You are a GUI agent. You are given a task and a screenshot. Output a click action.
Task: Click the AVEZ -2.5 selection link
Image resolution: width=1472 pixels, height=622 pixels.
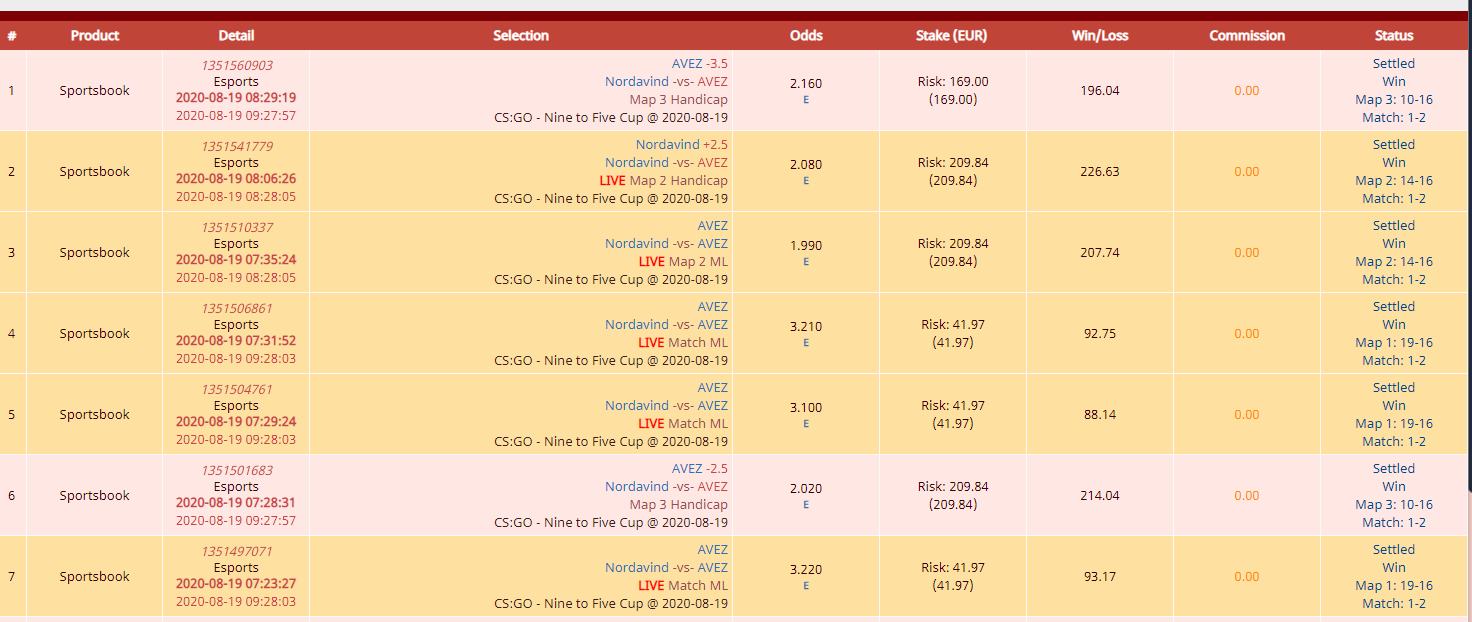click(700, 468)
